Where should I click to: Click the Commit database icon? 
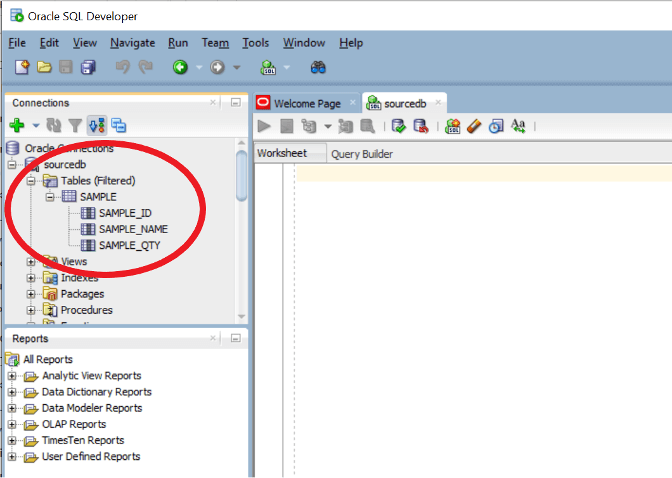pyautogui.click(x=399, y=126)
